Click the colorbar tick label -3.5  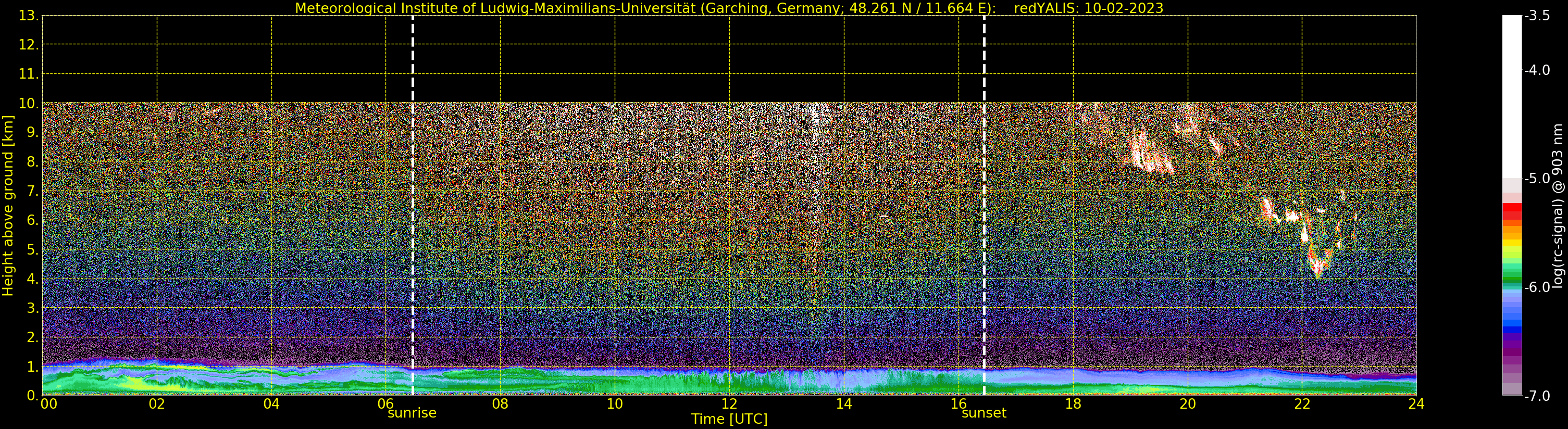1537,16
